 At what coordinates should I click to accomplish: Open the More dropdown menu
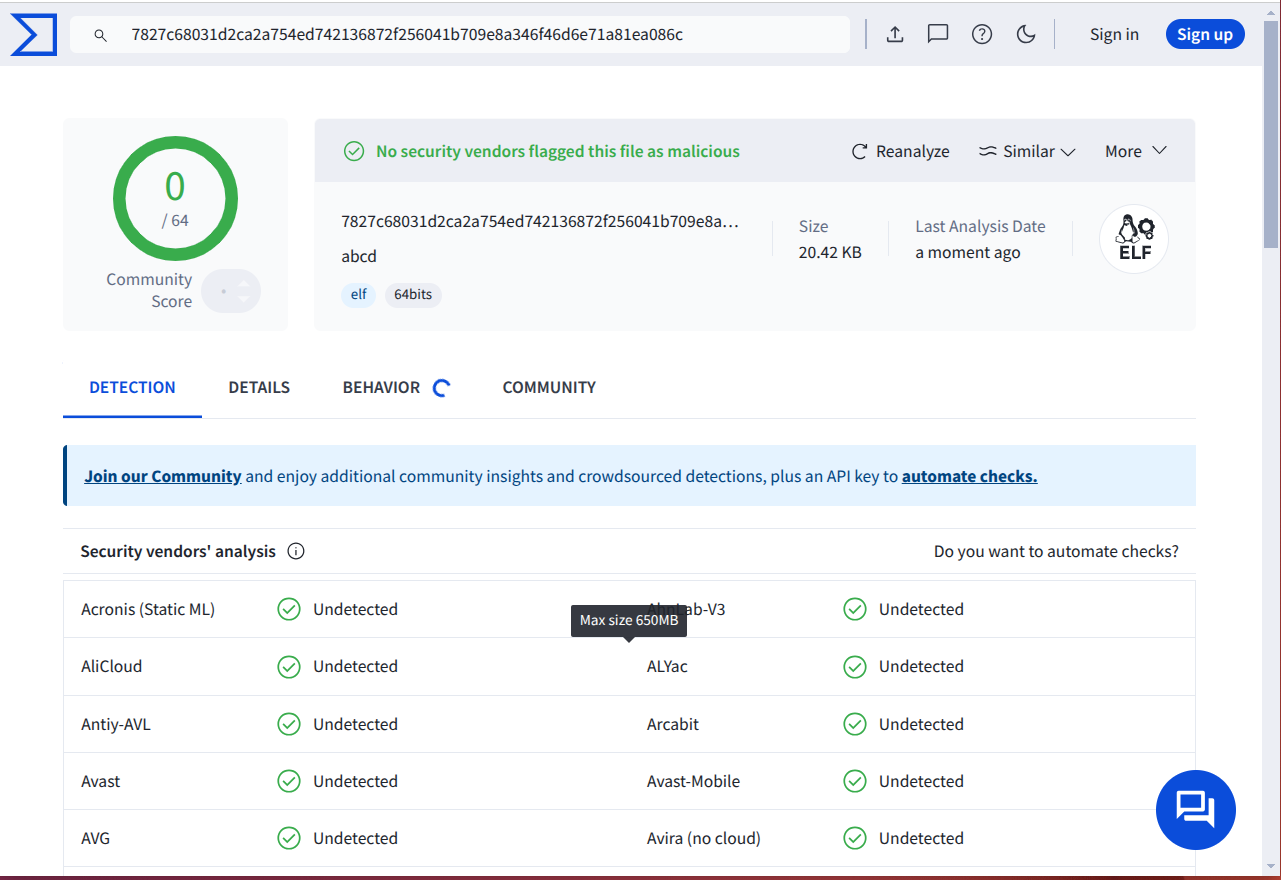pos(1136,151)
